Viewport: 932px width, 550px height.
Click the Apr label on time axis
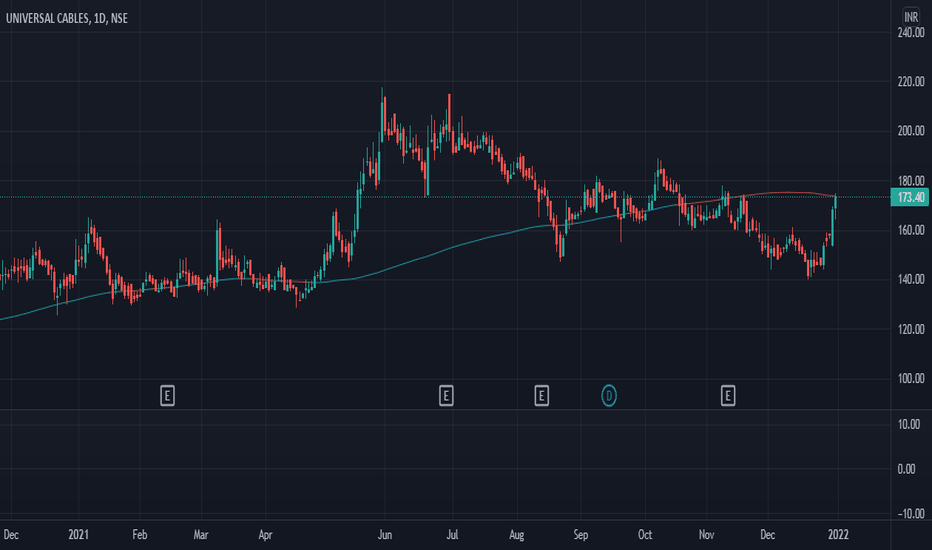[265, 535]
